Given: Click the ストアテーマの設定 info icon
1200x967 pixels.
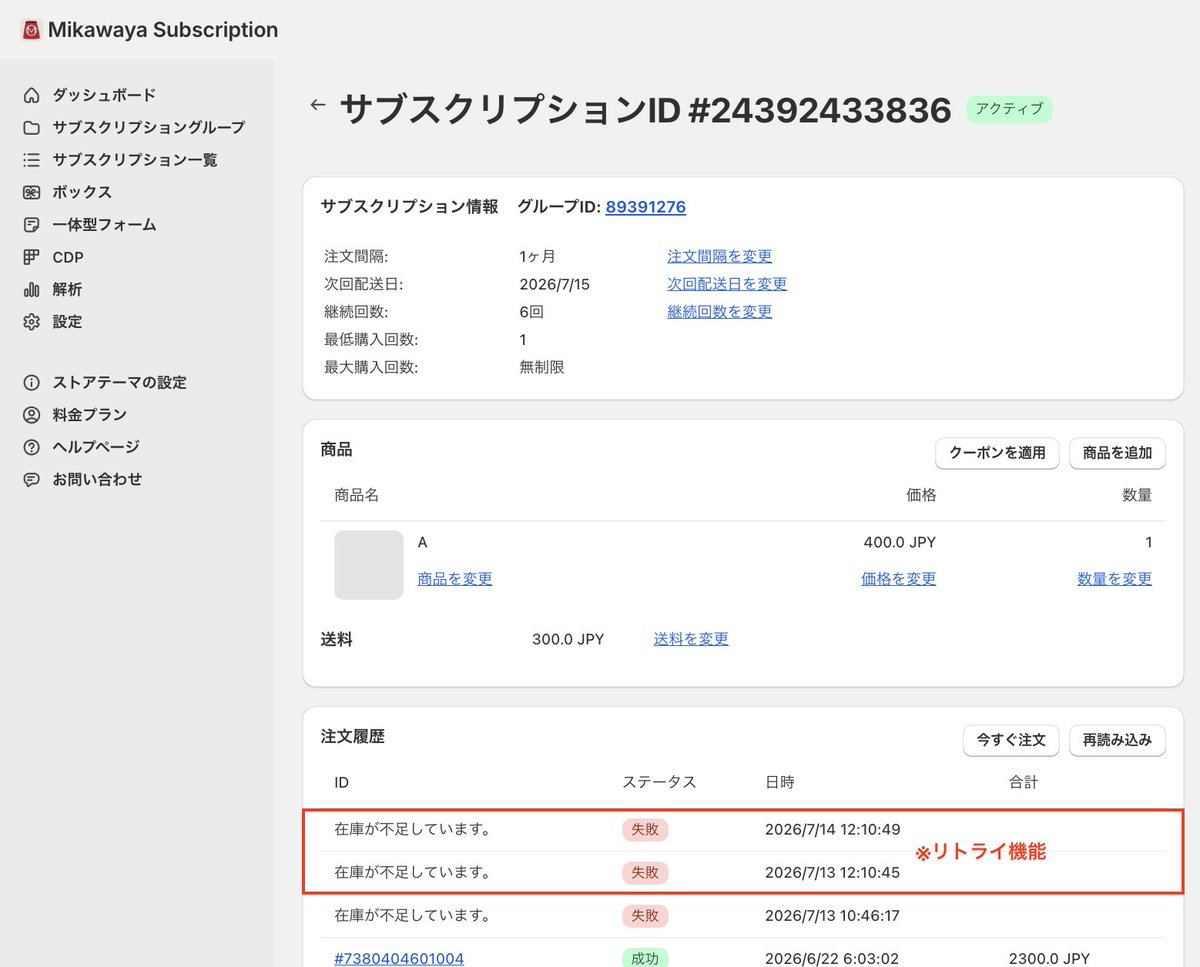Looking at the screenshot, I should pos(32,382).
